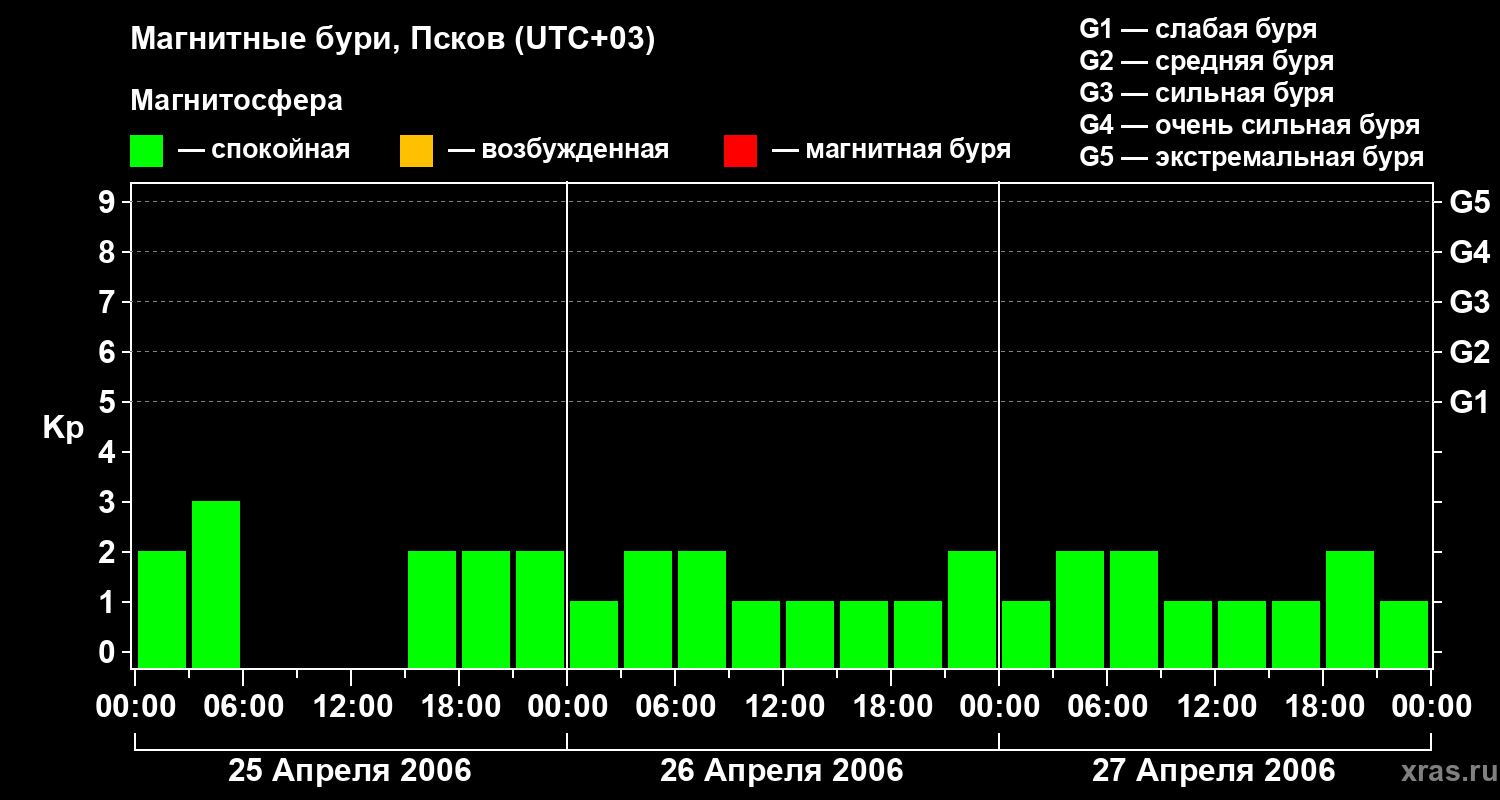Click the 12:00–15:00 bar on 27 April

tap(1242, 634)
